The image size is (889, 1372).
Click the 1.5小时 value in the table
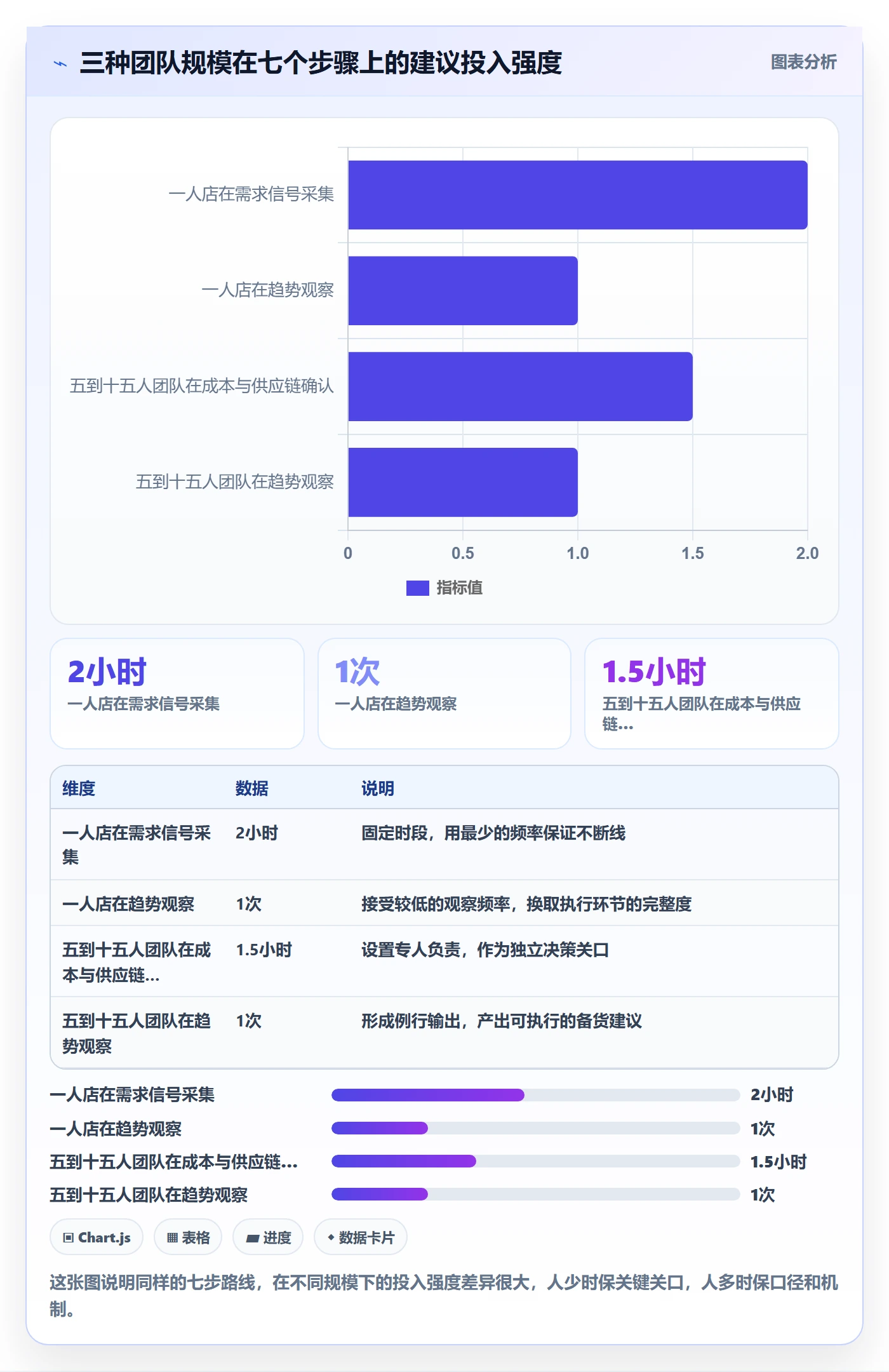point(264,950)
